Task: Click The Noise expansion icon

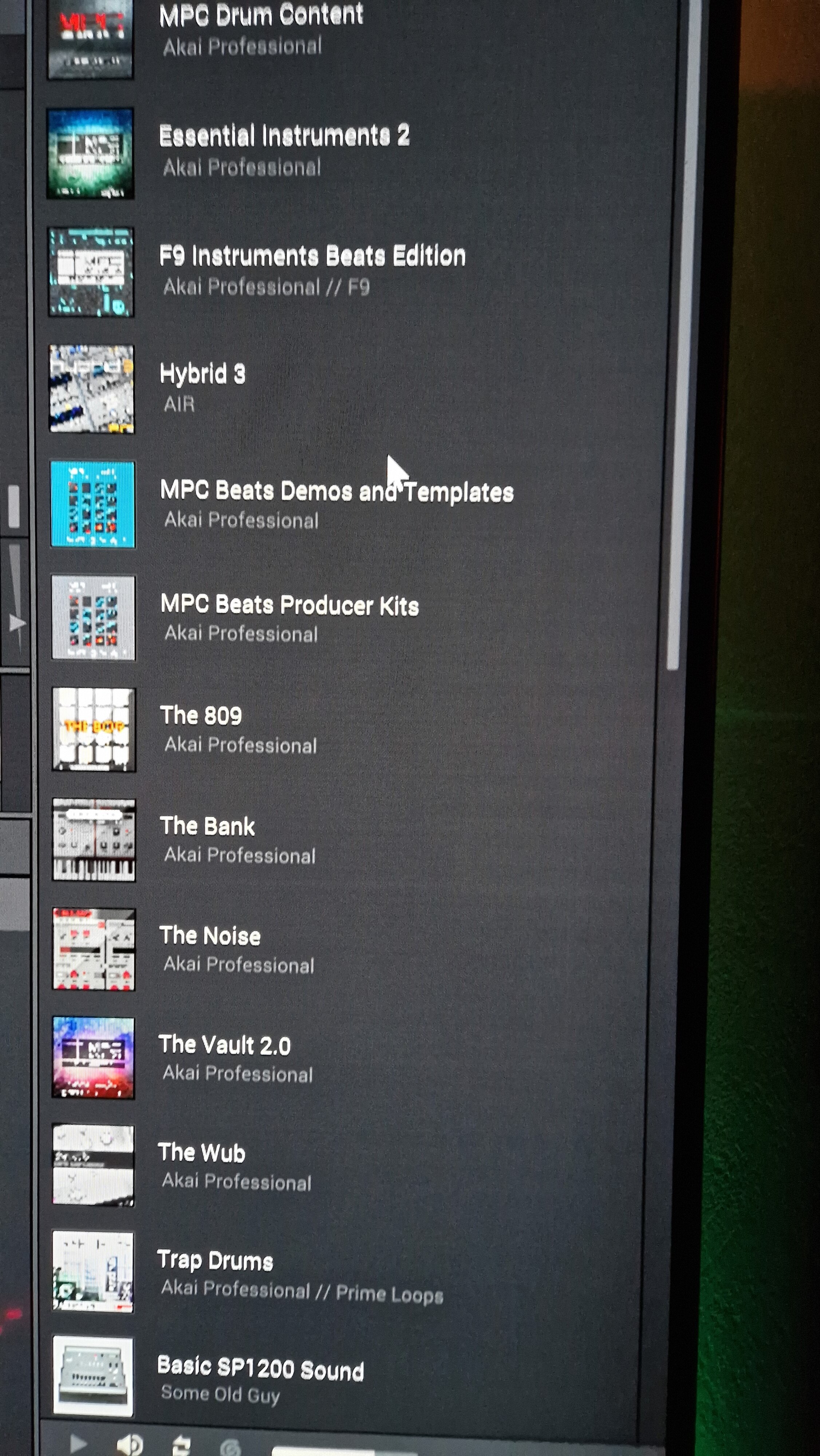Action: coord(94,949)
